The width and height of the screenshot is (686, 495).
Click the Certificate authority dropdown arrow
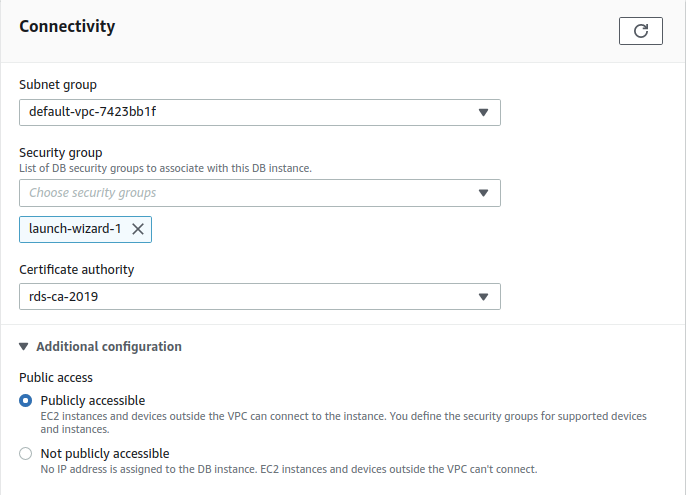[483, 297]
